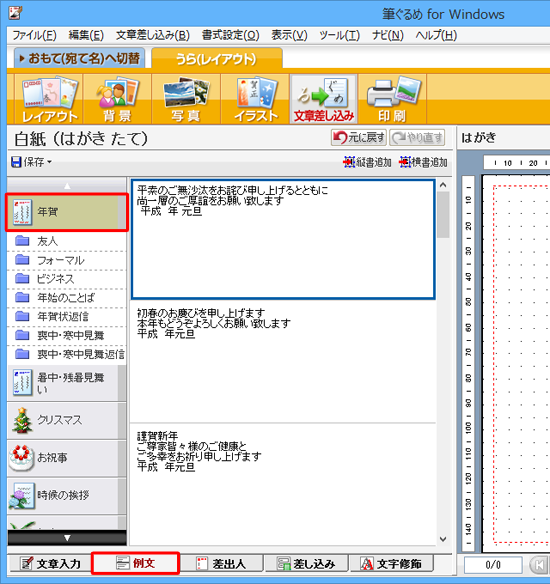This screenshot has height=584, width=550.
Task: Open the 印刷 print icon
Action: click(392, 99)
